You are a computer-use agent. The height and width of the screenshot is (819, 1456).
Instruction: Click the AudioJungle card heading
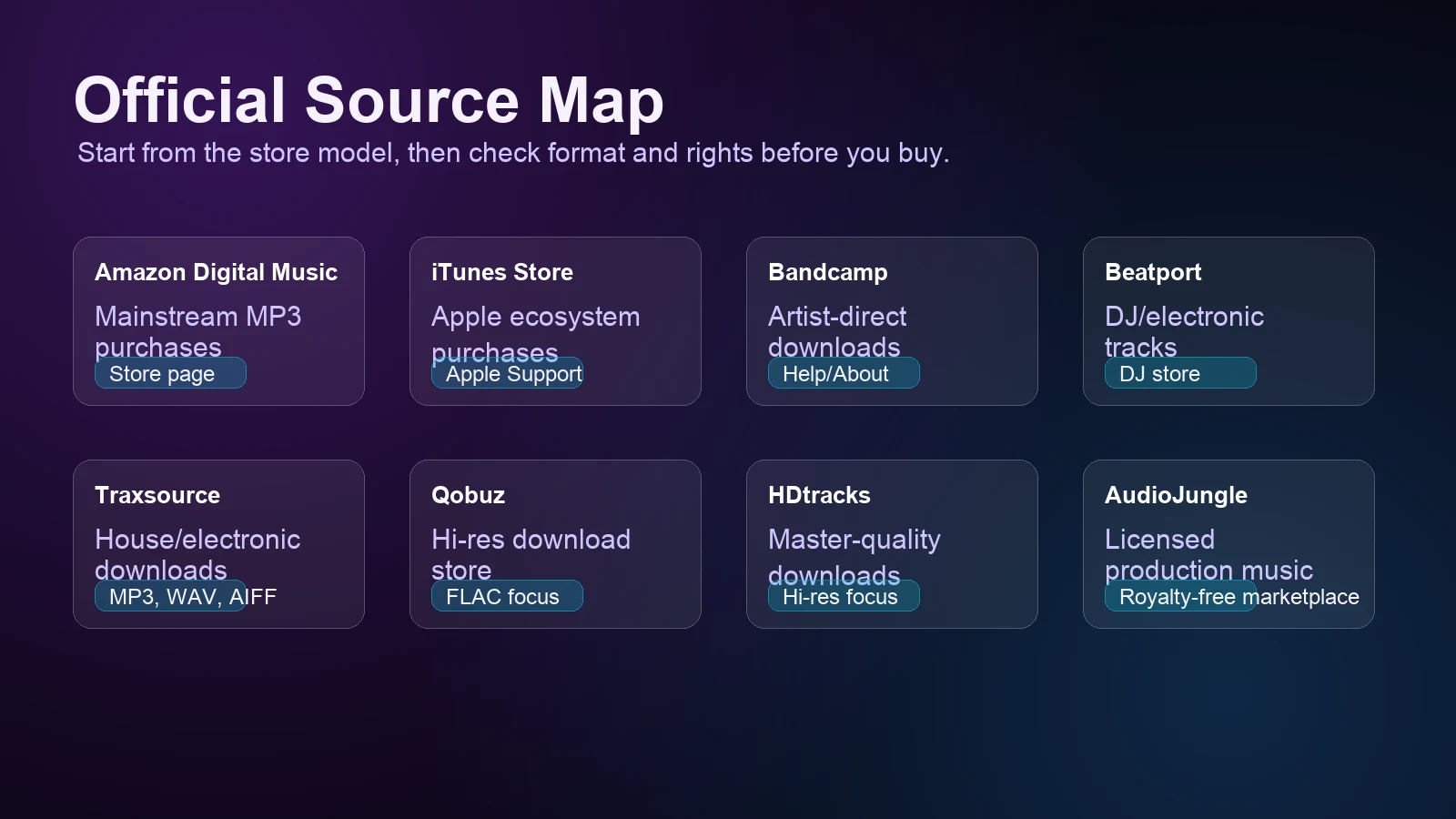(1176, 495)
